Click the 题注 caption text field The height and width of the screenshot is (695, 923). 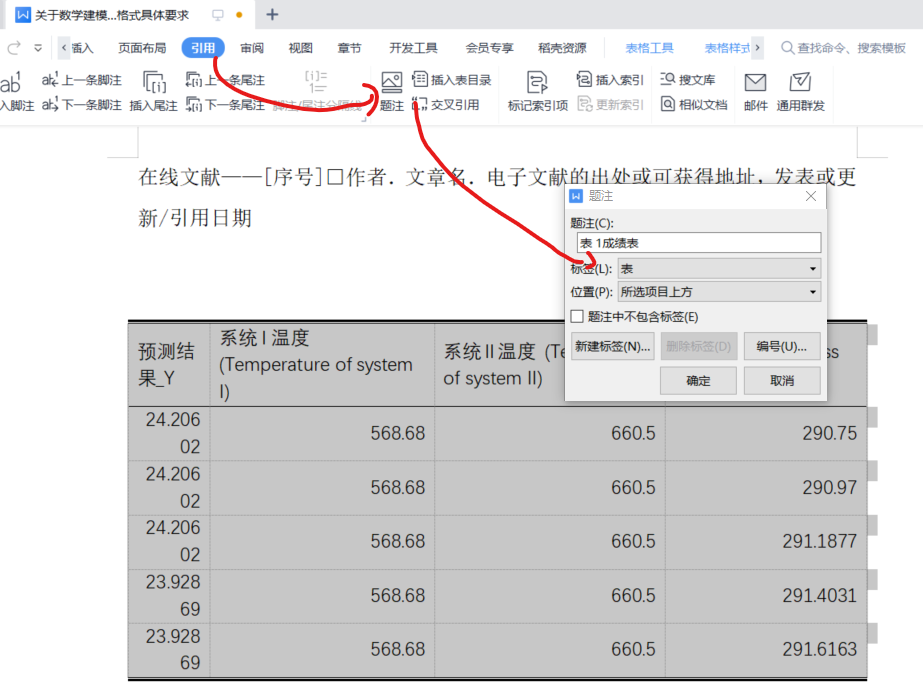[696, 243]
